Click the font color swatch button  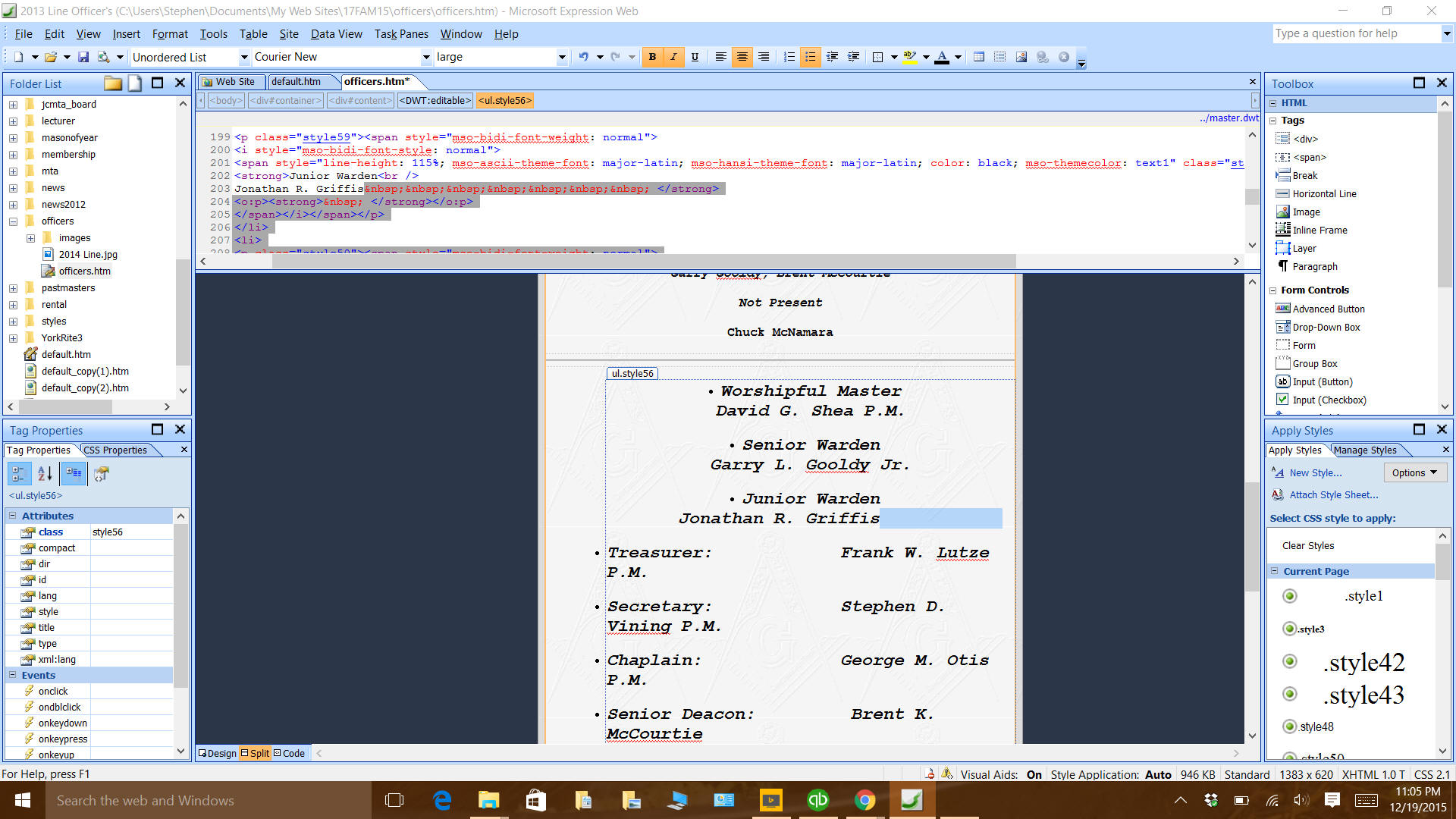tap(941, 57)
